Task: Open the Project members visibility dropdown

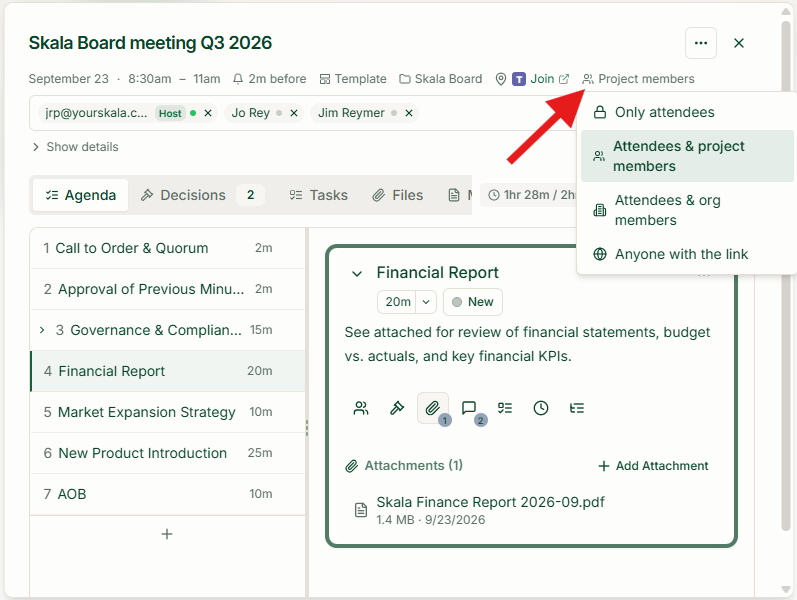Action: [638, 79]
